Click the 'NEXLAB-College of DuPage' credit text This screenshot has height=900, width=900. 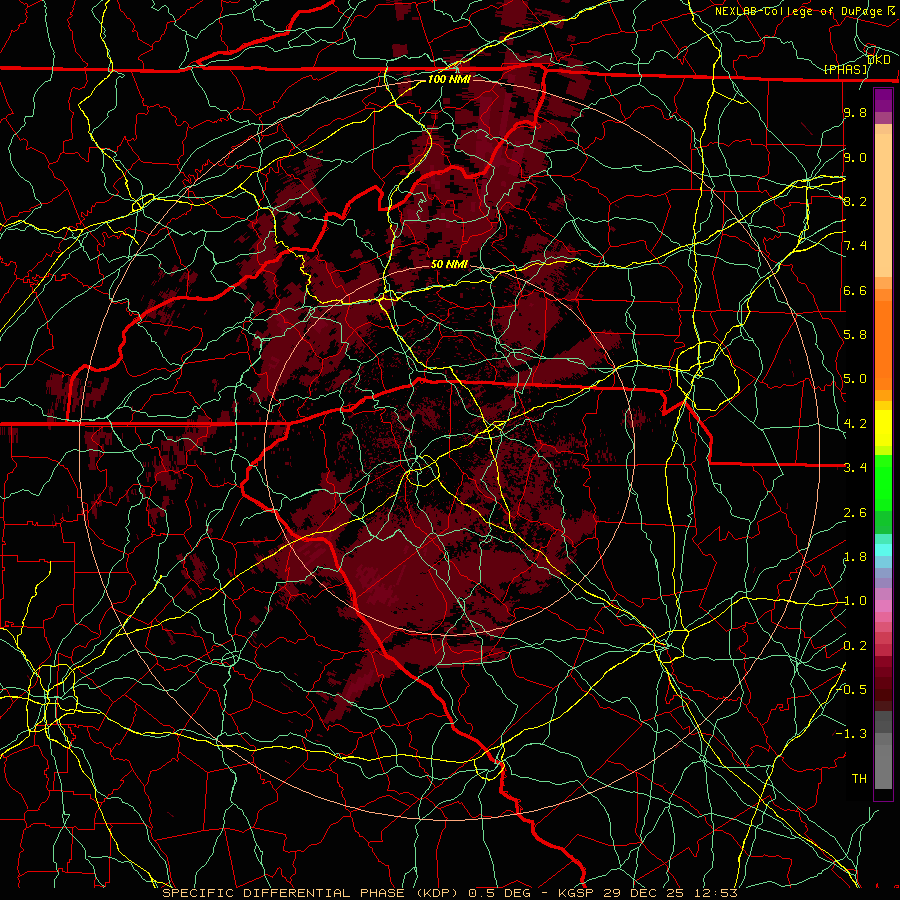(799, 11)
